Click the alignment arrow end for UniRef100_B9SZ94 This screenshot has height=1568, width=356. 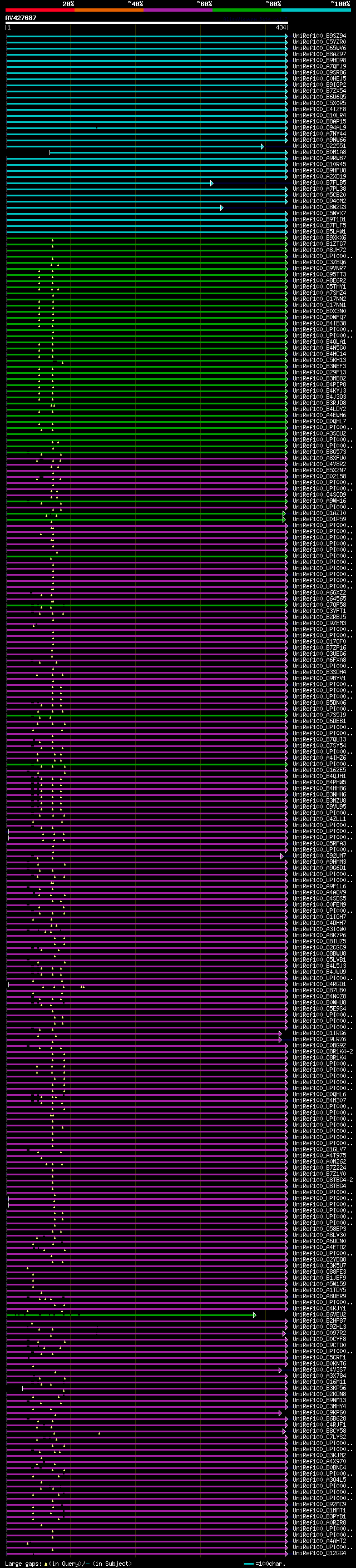[x=286, y=36]
